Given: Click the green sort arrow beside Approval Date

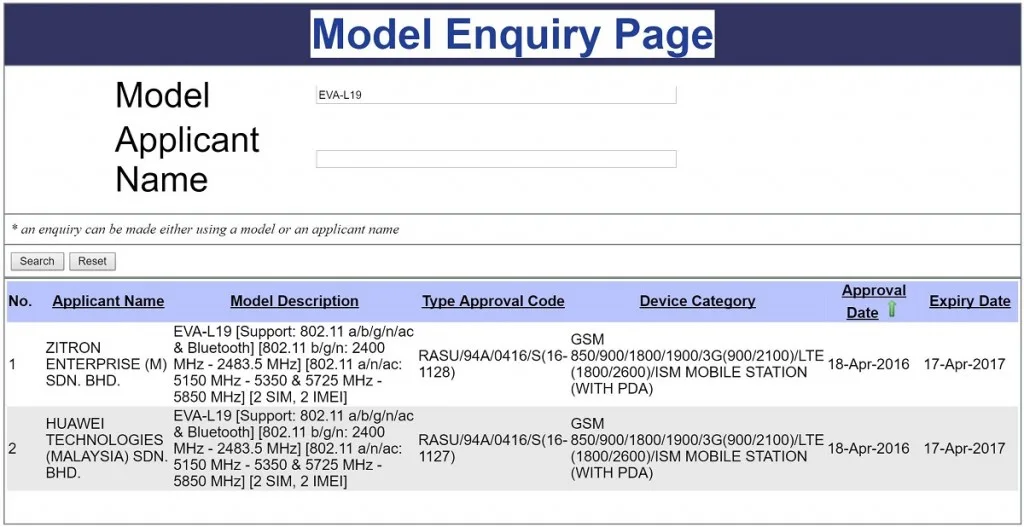Looking at the screenshot, I should (x=891, y=310).
